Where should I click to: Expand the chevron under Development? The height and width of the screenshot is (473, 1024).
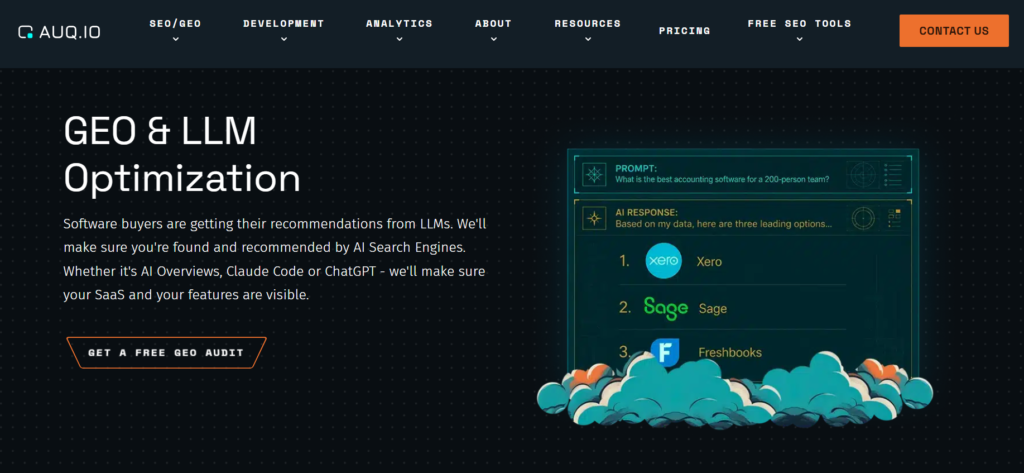point(283,39)
